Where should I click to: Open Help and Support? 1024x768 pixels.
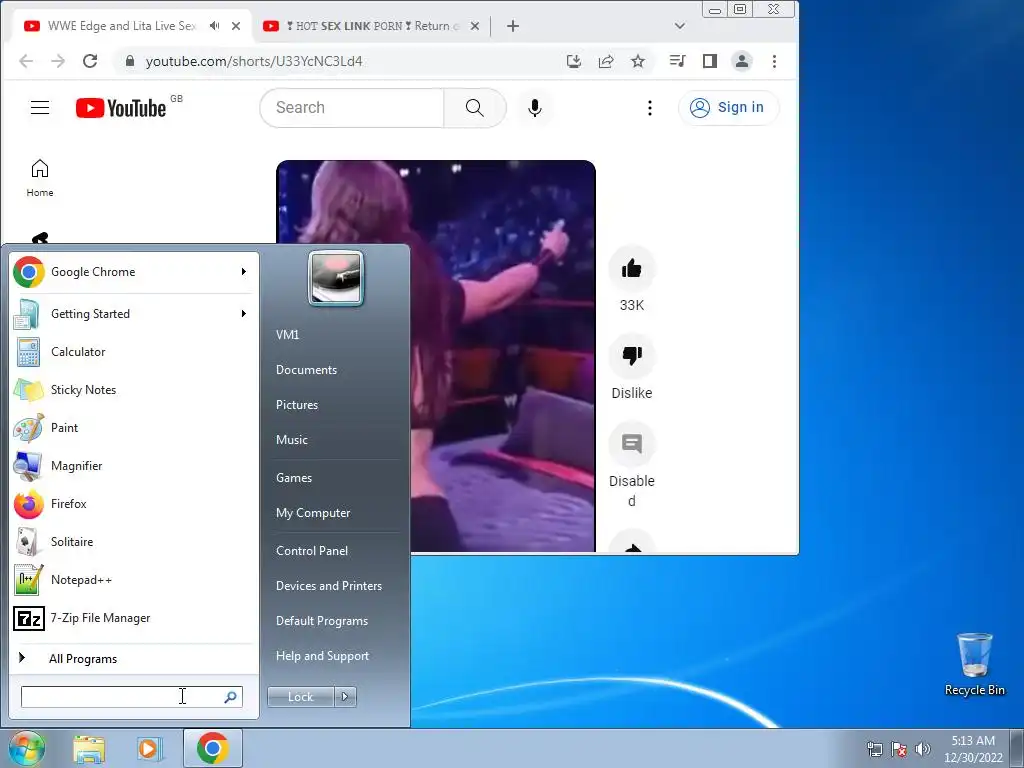pyautogui.click(x=323, y=656)
